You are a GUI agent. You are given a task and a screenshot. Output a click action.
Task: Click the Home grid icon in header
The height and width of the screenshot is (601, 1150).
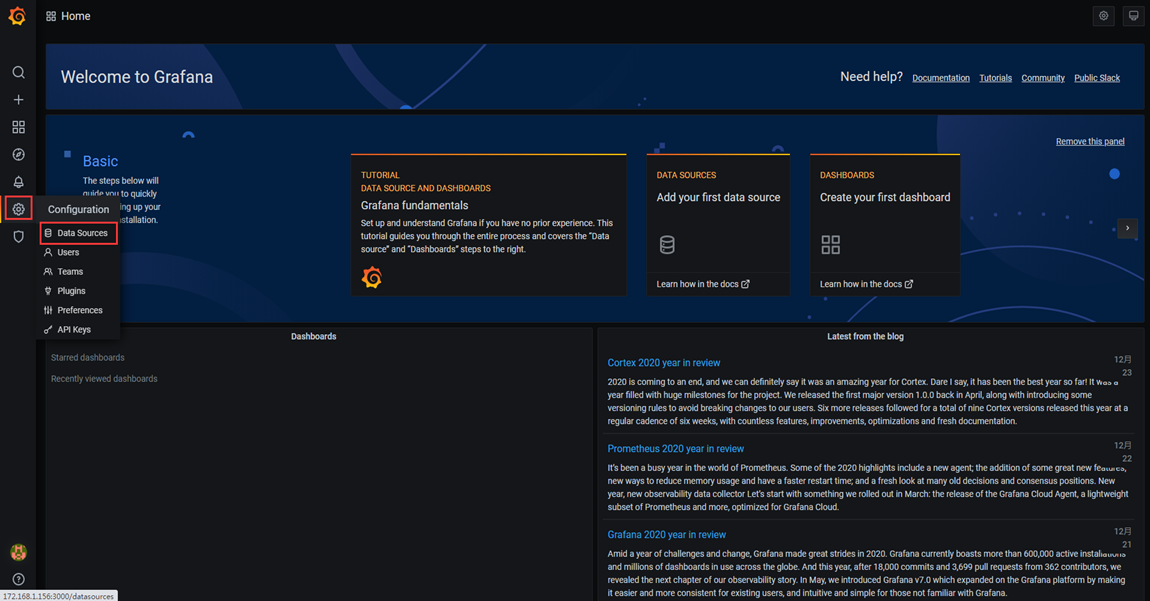click(51, 16)
